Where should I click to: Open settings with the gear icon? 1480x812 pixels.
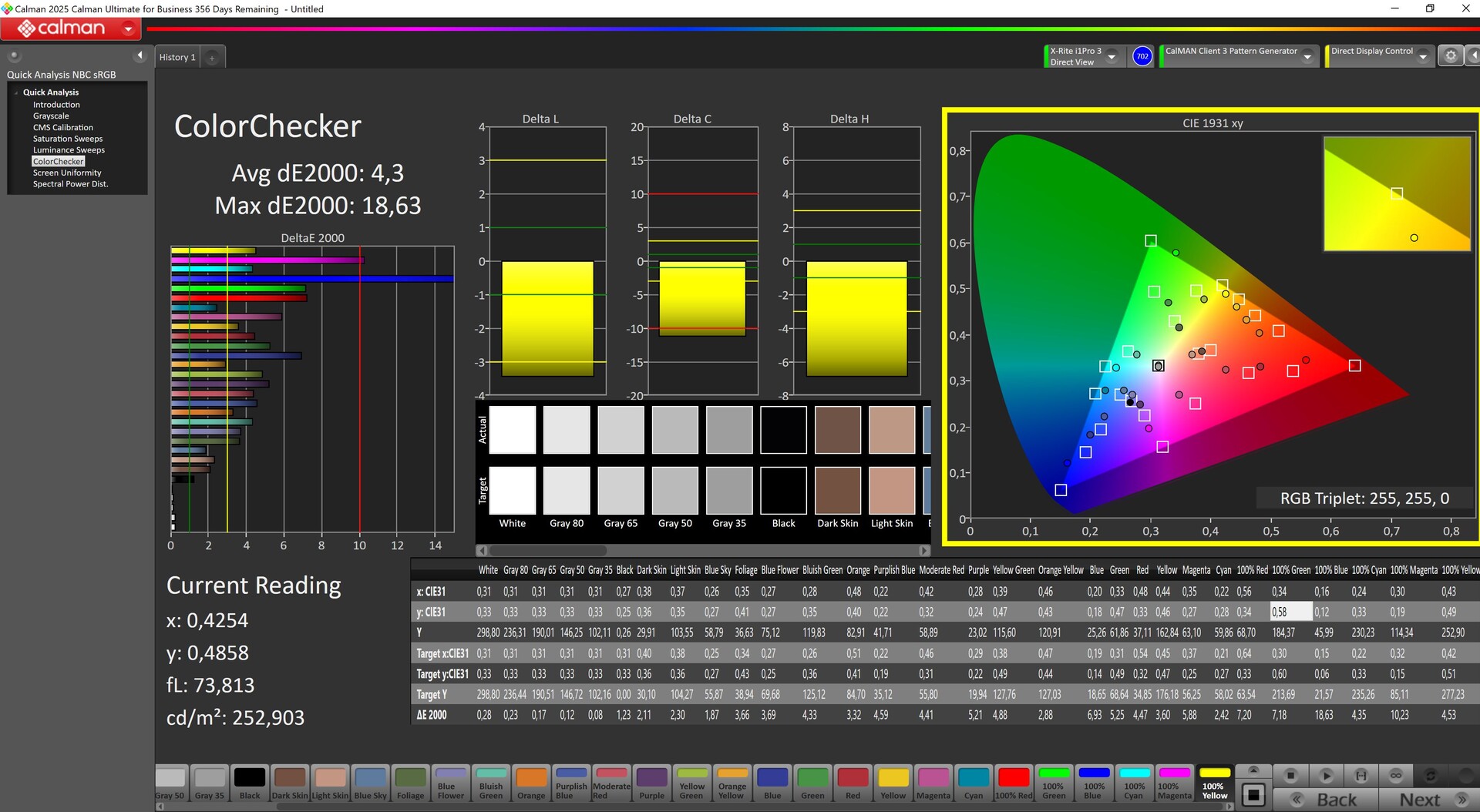[1450, 56]
